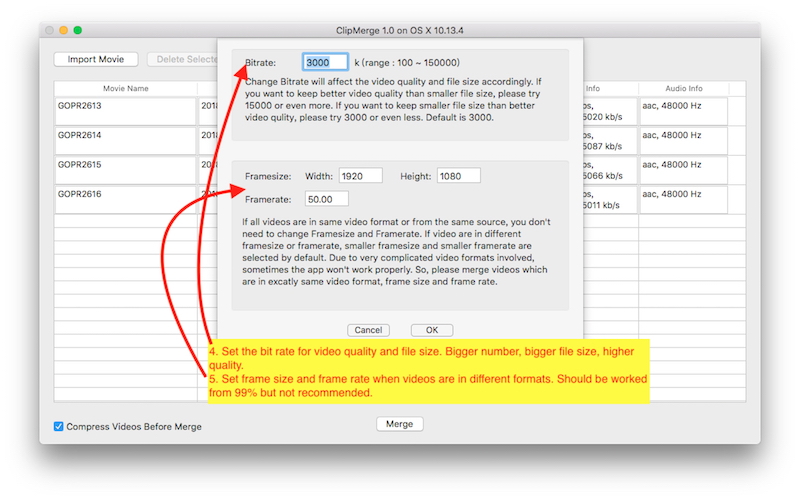Viewport: 800px width, 500px height.
Task: Click the 5087 kb/s video info cell
Action: point(610,141)
